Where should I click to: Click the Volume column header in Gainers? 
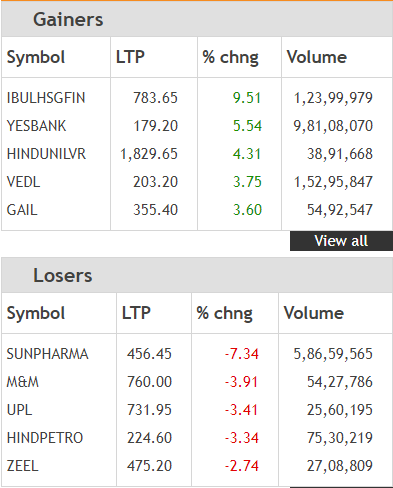[x=317, y=57]
